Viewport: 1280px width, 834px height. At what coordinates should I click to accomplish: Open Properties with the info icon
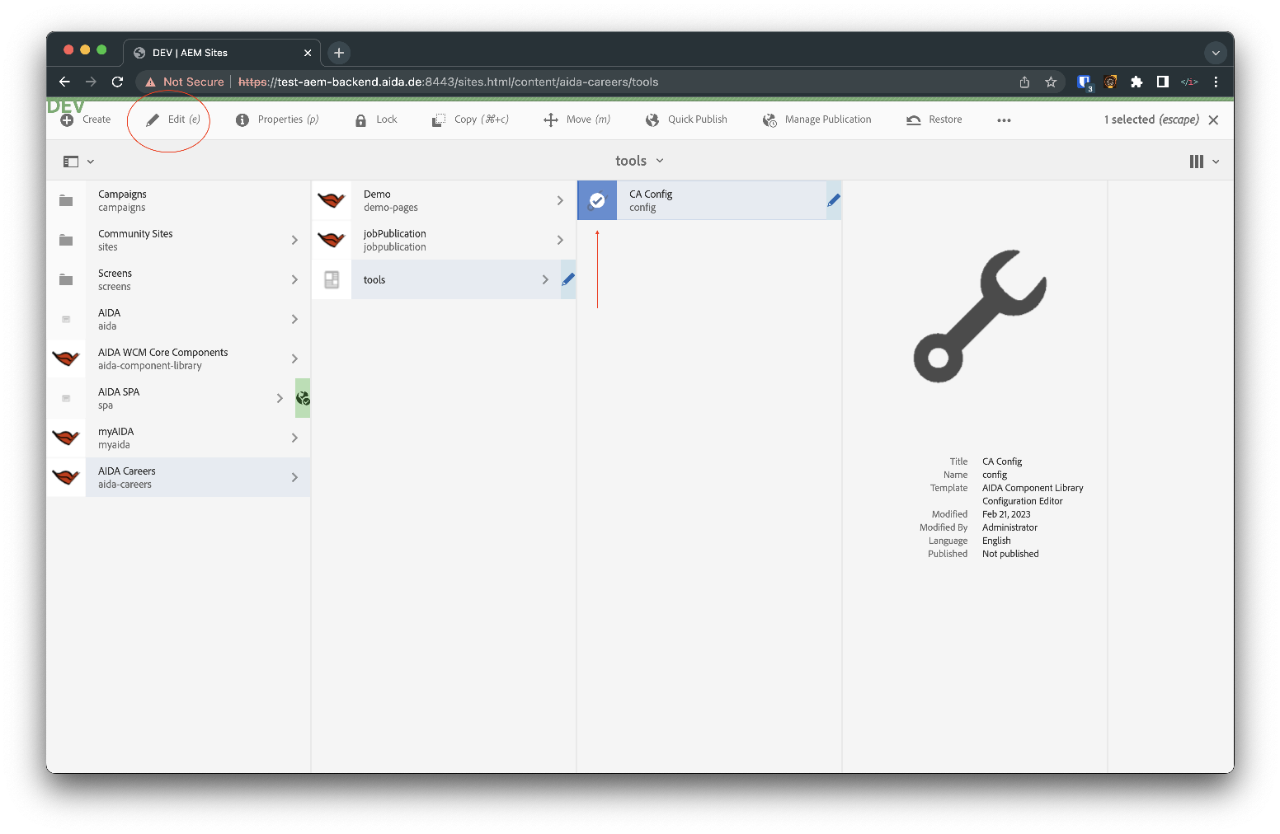pos(242,120)
